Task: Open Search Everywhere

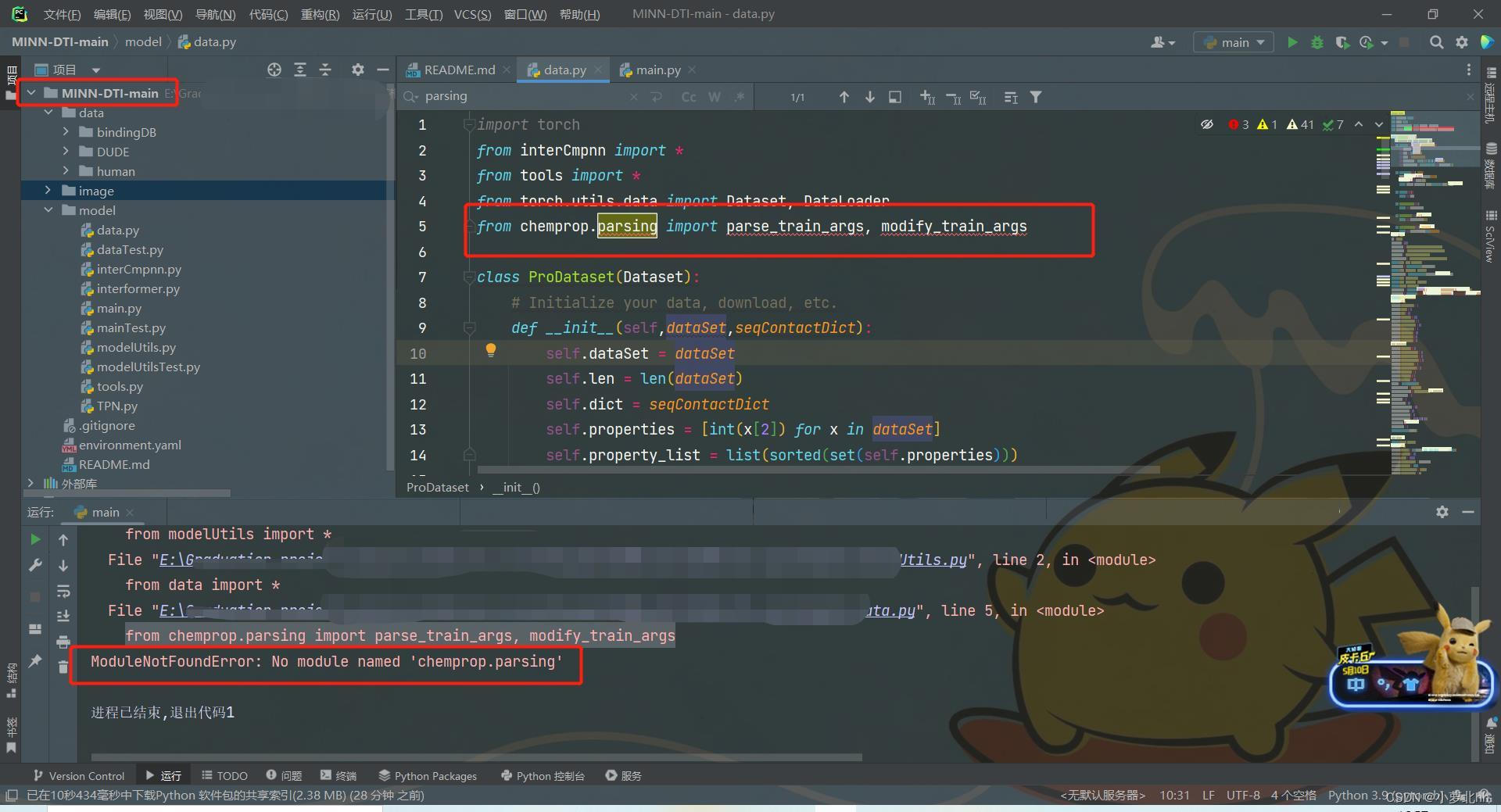Action: coord(1436,42)
